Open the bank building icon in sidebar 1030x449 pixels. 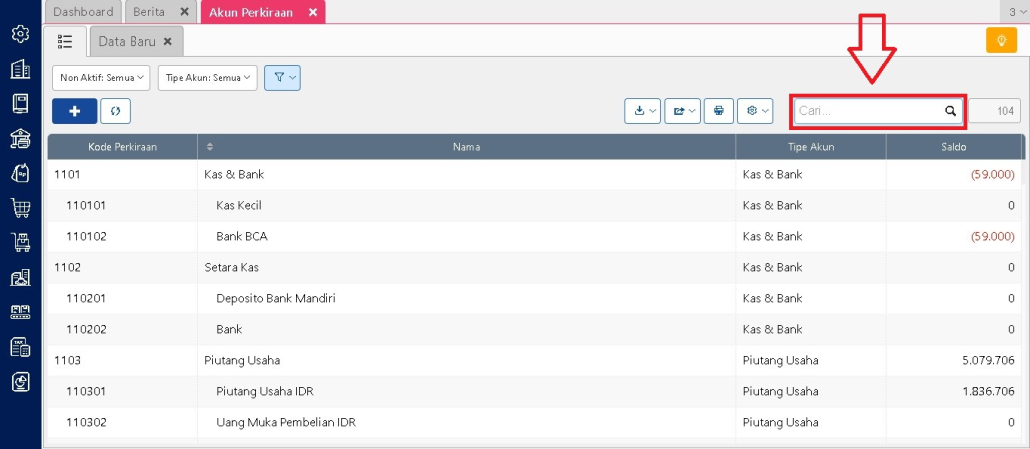point(20,139)
